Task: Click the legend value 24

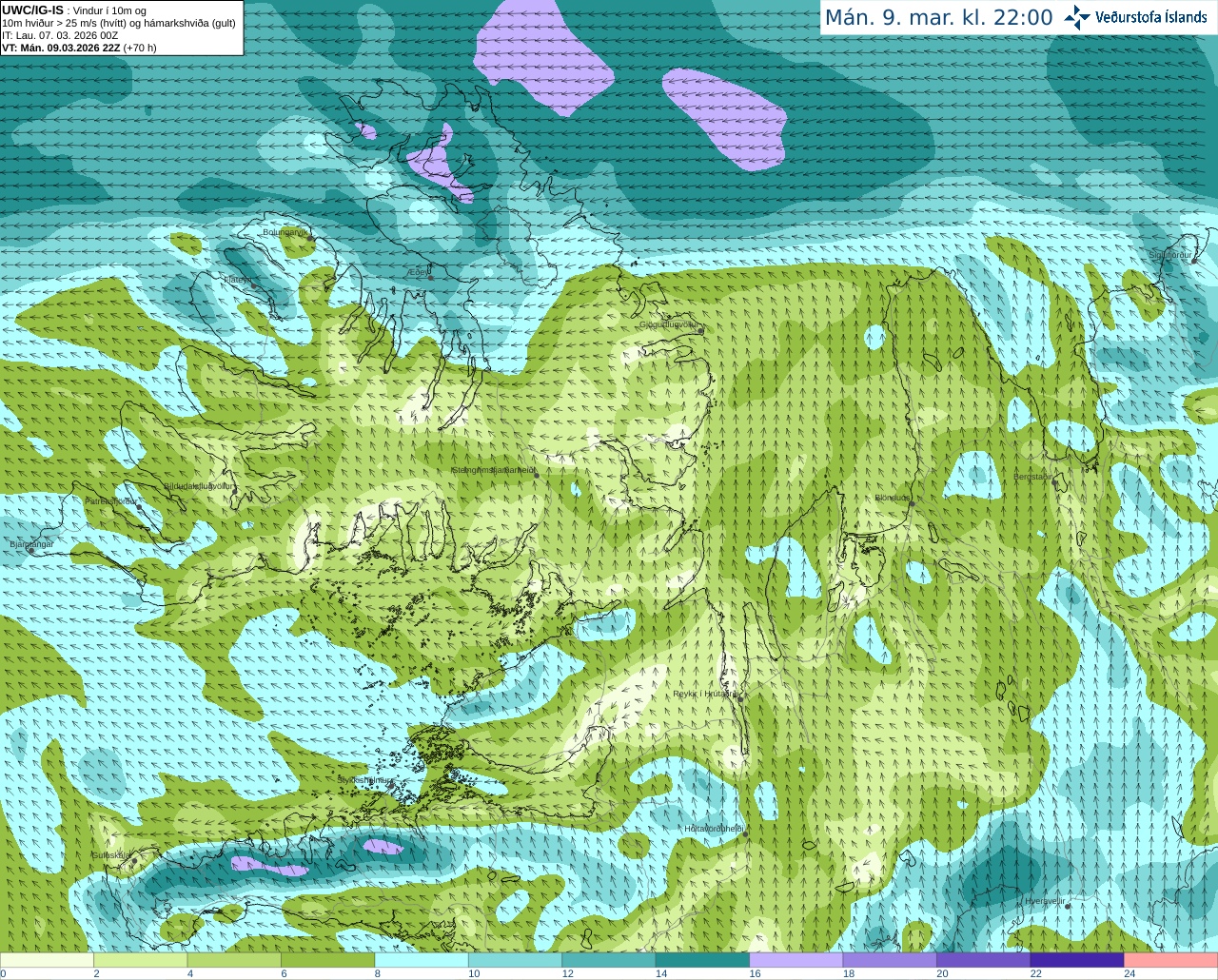Action: click(x=1130, y=973)
